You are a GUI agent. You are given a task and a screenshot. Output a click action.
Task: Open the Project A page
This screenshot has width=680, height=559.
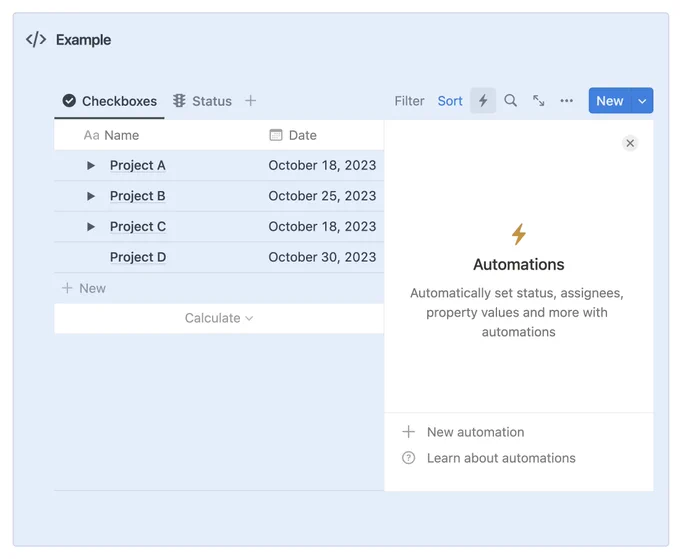[x=137, y=165]
